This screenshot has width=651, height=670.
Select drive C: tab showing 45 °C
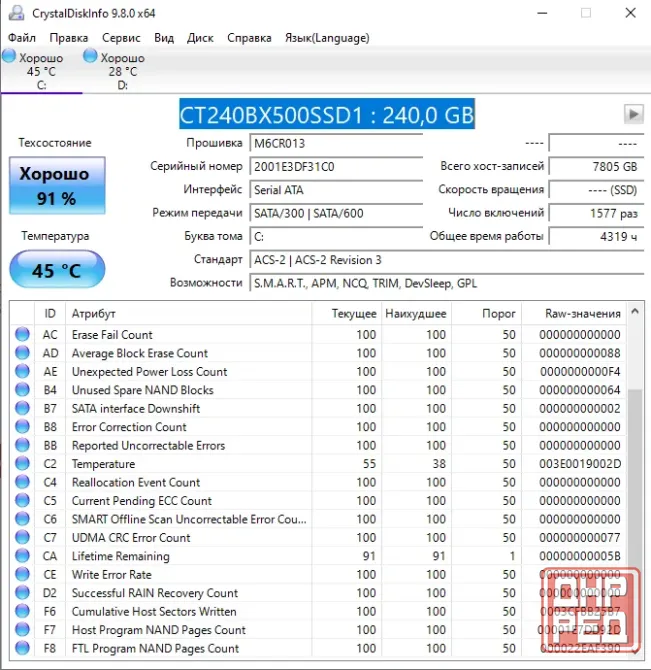(x=41, y=71)
